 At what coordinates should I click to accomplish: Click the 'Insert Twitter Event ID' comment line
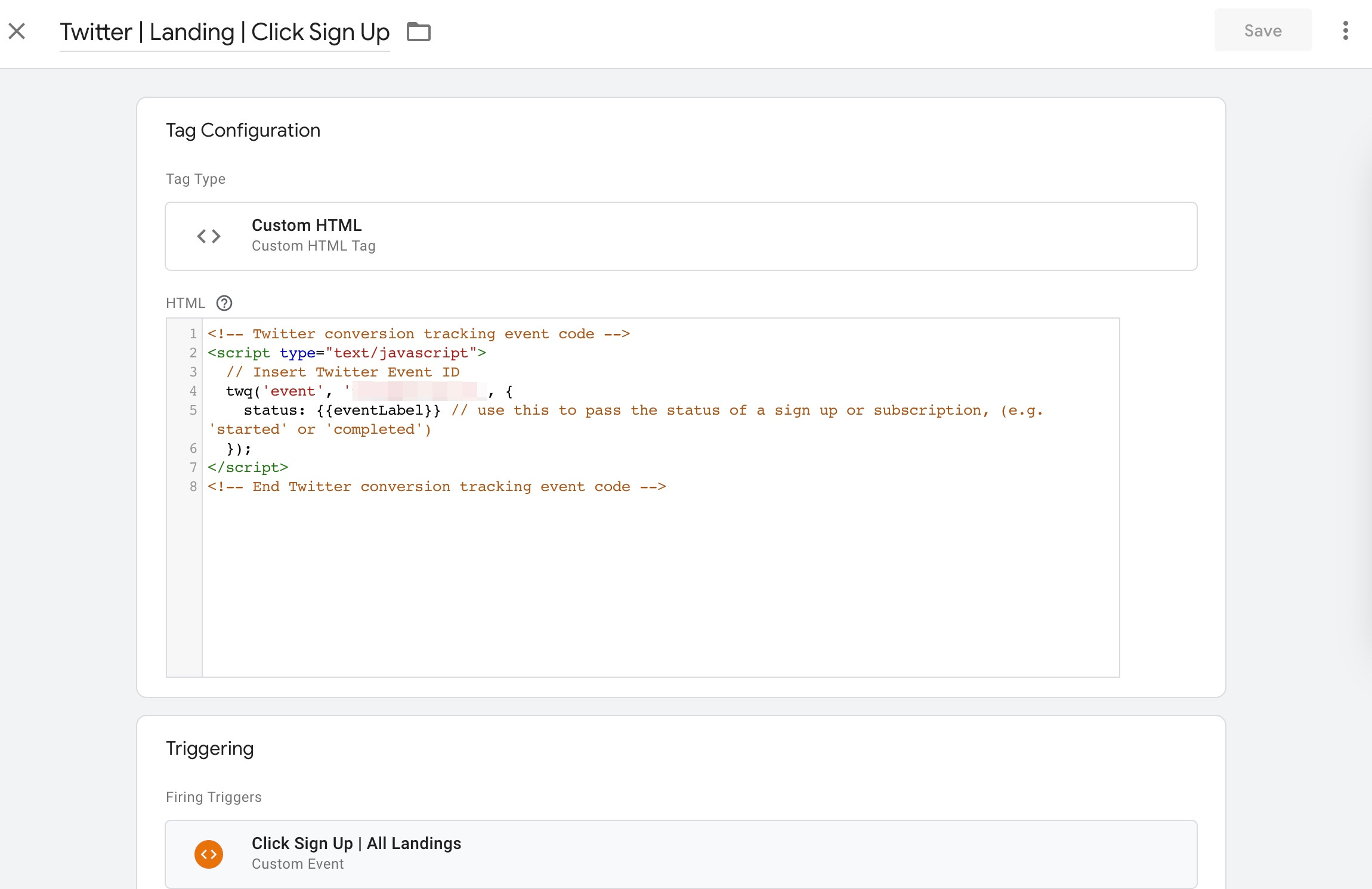point(343,372)
